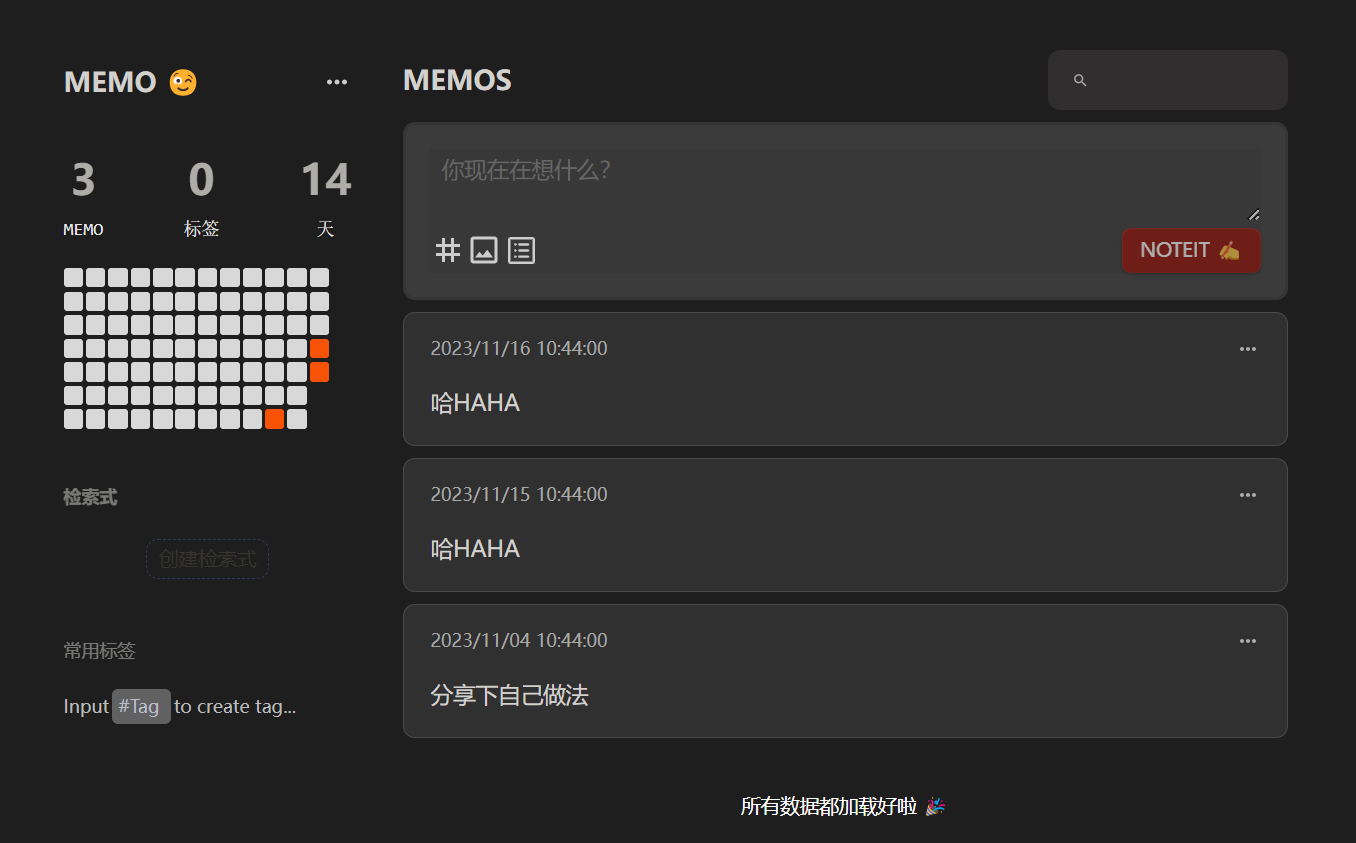Open sidebar more options beside MEMO title

tap(337, 82)
